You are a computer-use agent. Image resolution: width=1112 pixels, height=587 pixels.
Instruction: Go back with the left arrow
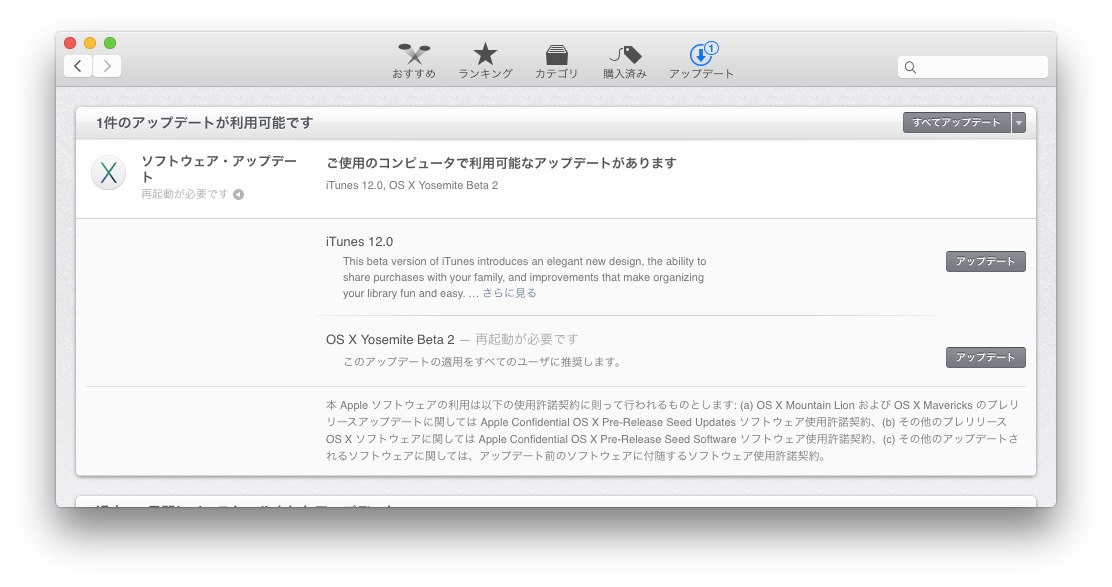78,66
